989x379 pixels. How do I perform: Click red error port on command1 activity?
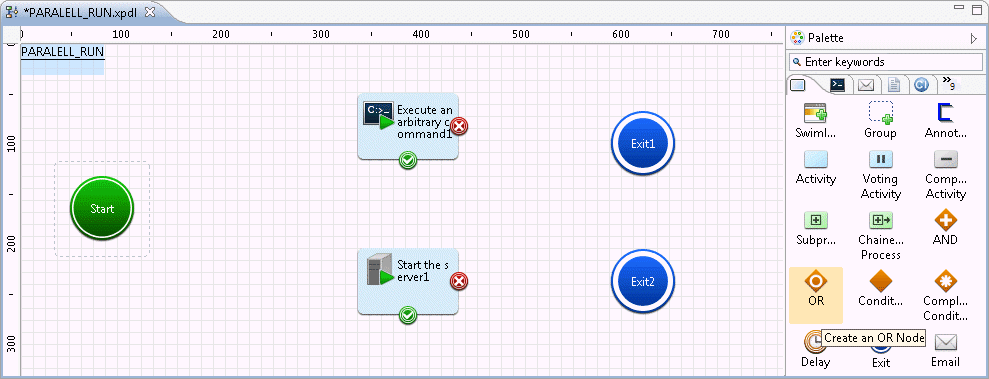click(x=459, y=127)
